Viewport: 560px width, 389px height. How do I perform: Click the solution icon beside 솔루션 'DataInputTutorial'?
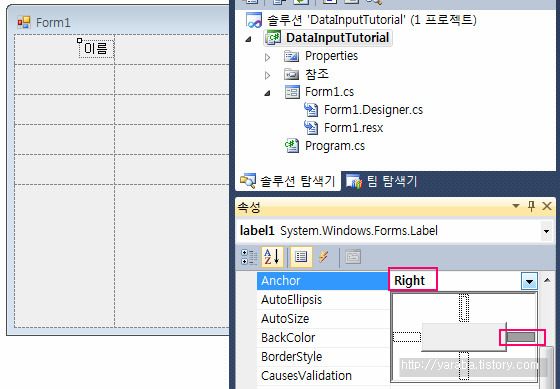point(254,20)
